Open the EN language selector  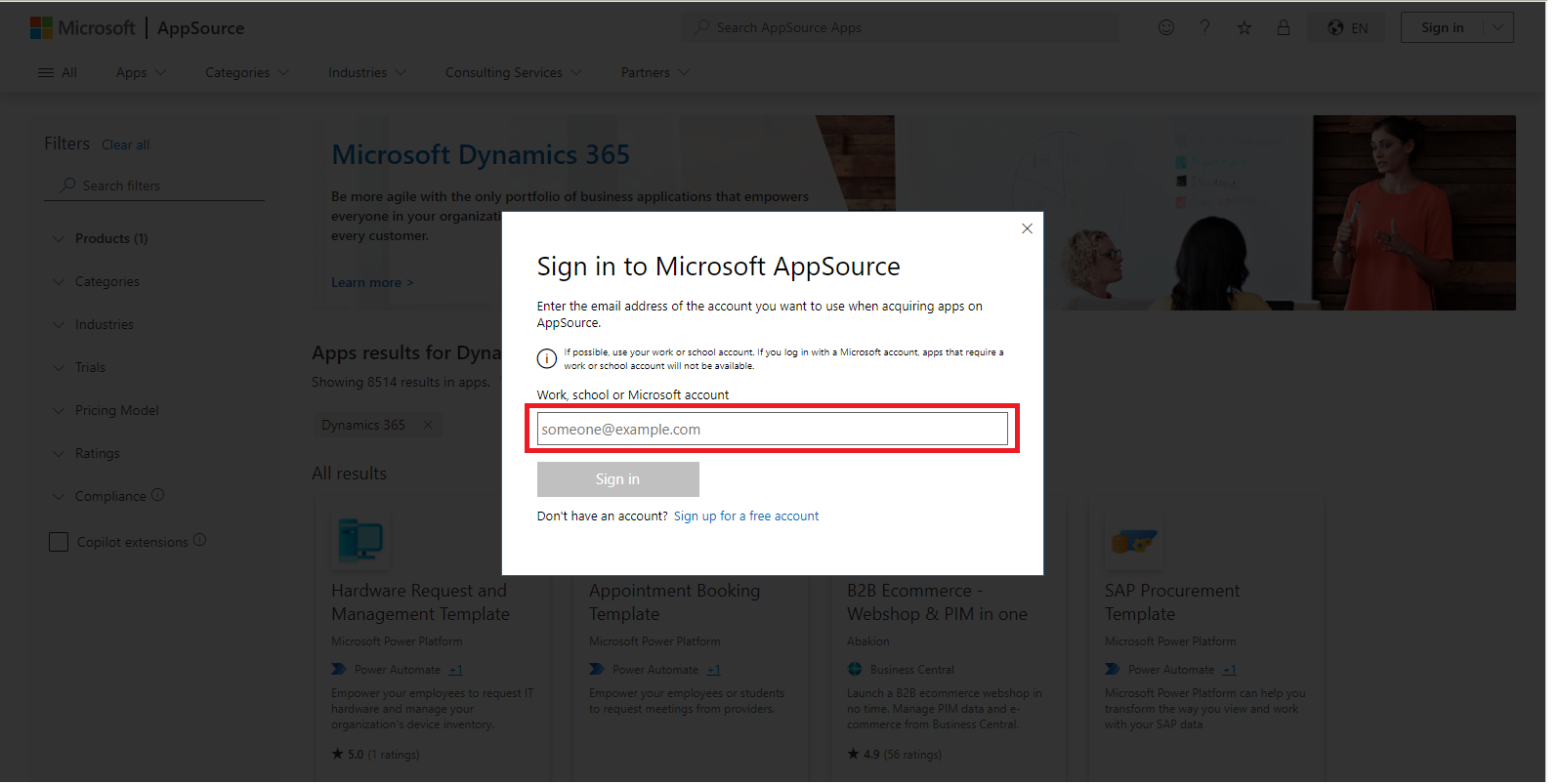(x=1348, y=28)
